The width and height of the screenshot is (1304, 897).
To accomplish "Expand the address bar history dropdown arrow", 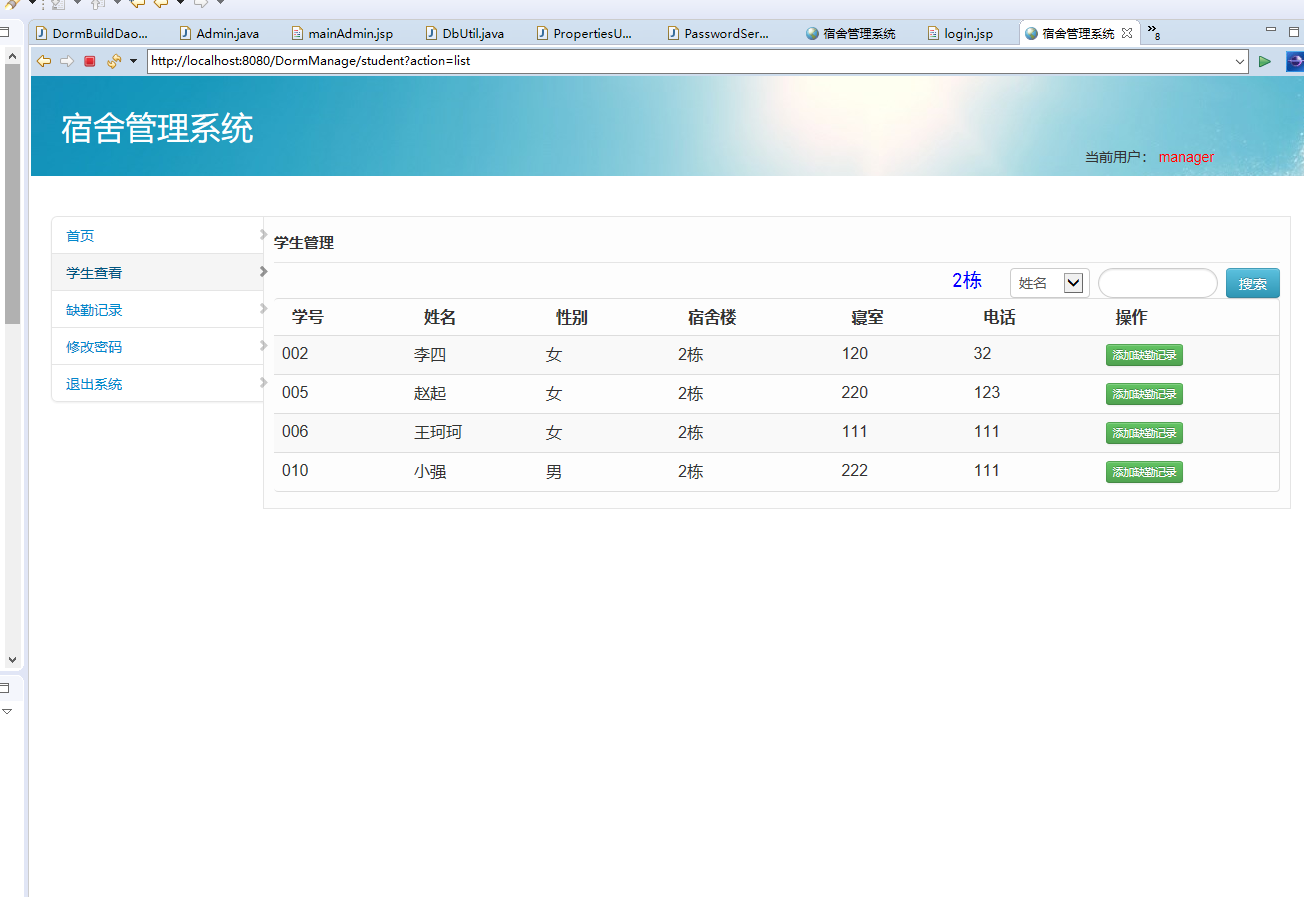I will [x=1242, y=61].
